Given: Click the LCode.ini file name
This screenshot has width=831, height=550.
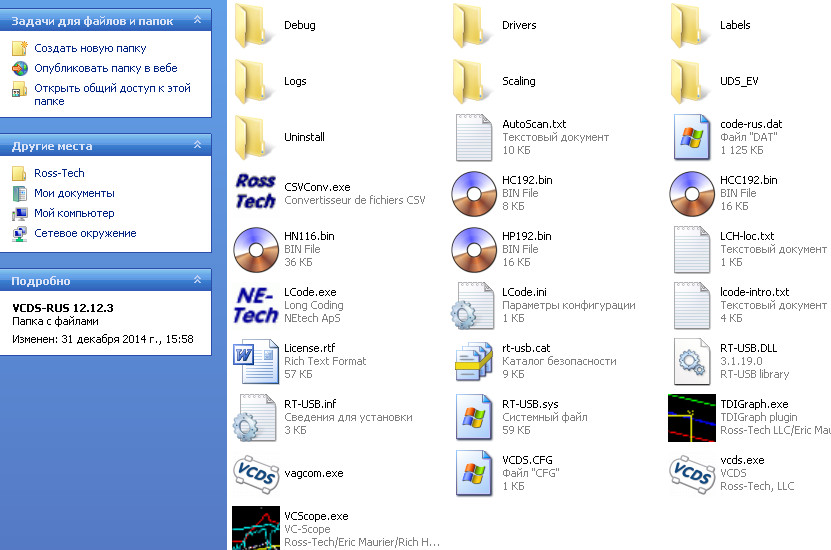Looking at the screenshot, I should point(524,292).
